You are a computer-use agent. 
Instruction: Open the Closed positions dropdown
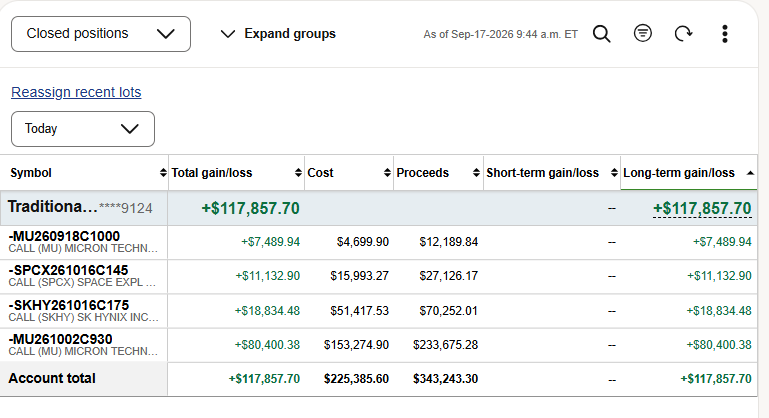[101, 34]
